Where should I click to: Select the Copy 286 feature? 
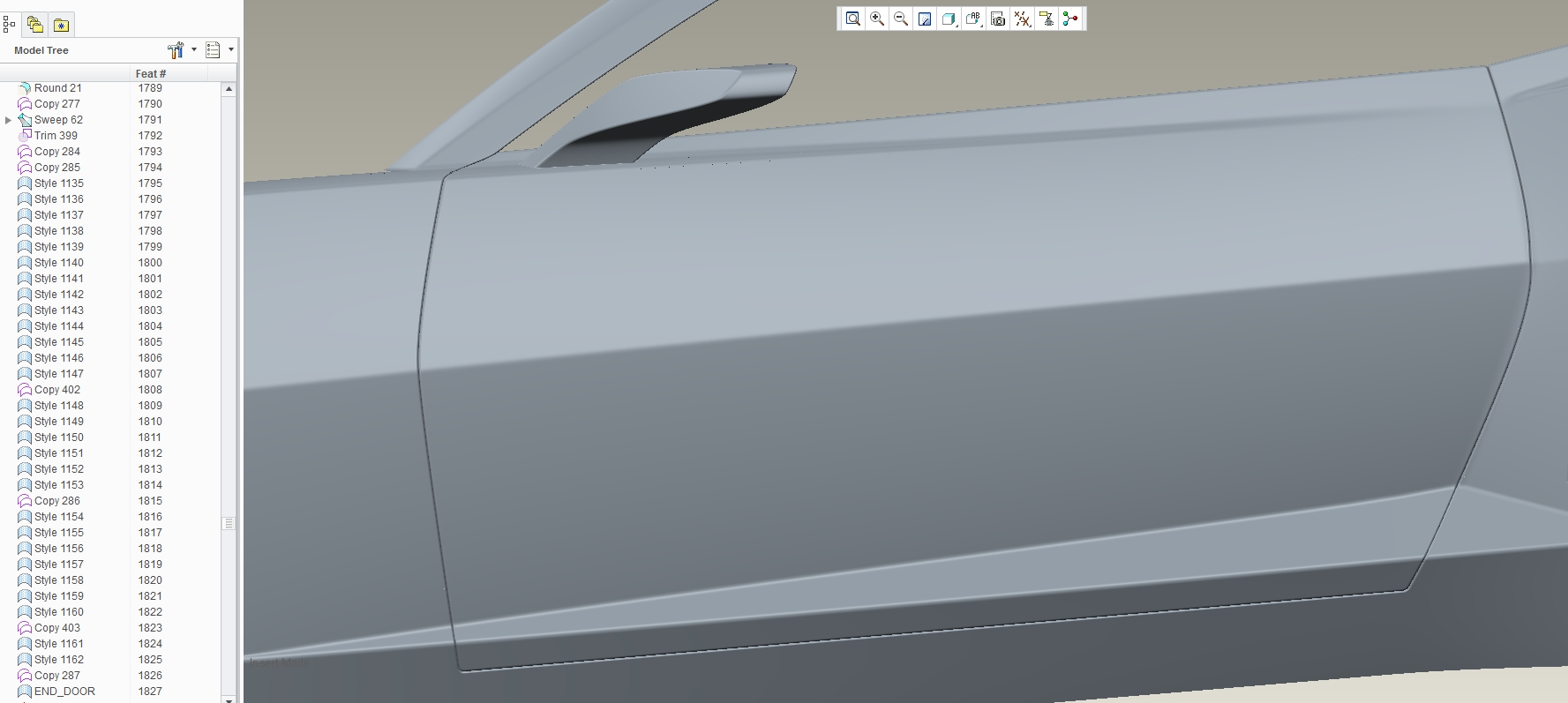(x=56, y=501)
